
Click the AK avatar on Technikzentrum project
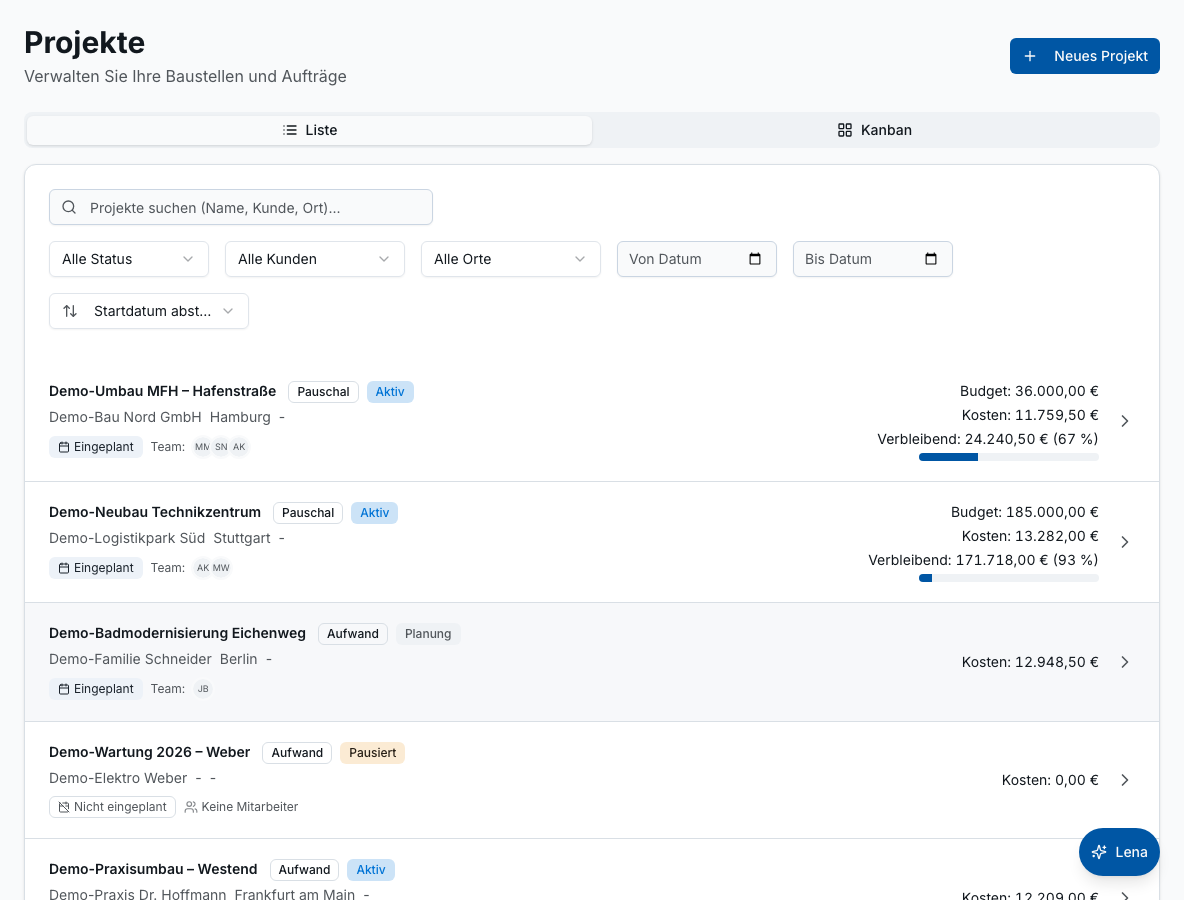tap(202, 568)
